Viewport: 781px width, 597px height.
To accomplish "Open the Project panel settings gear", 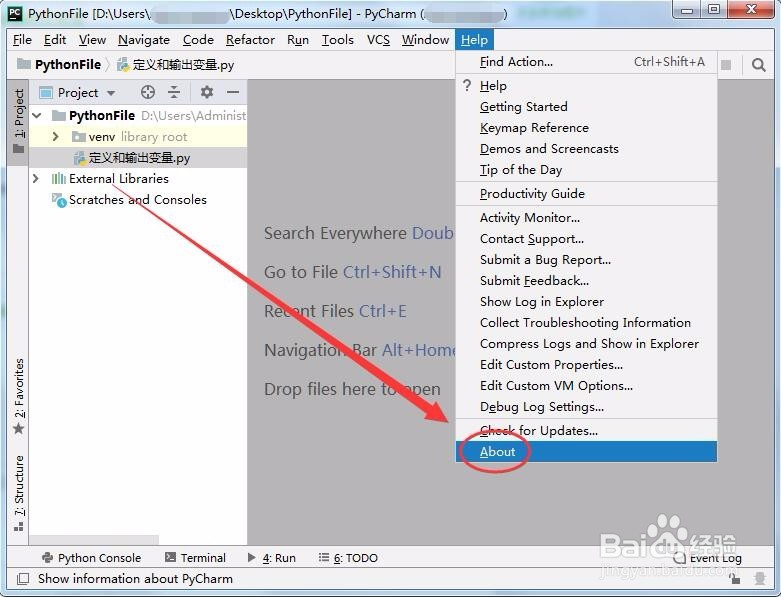I will [x=207, y=92].
